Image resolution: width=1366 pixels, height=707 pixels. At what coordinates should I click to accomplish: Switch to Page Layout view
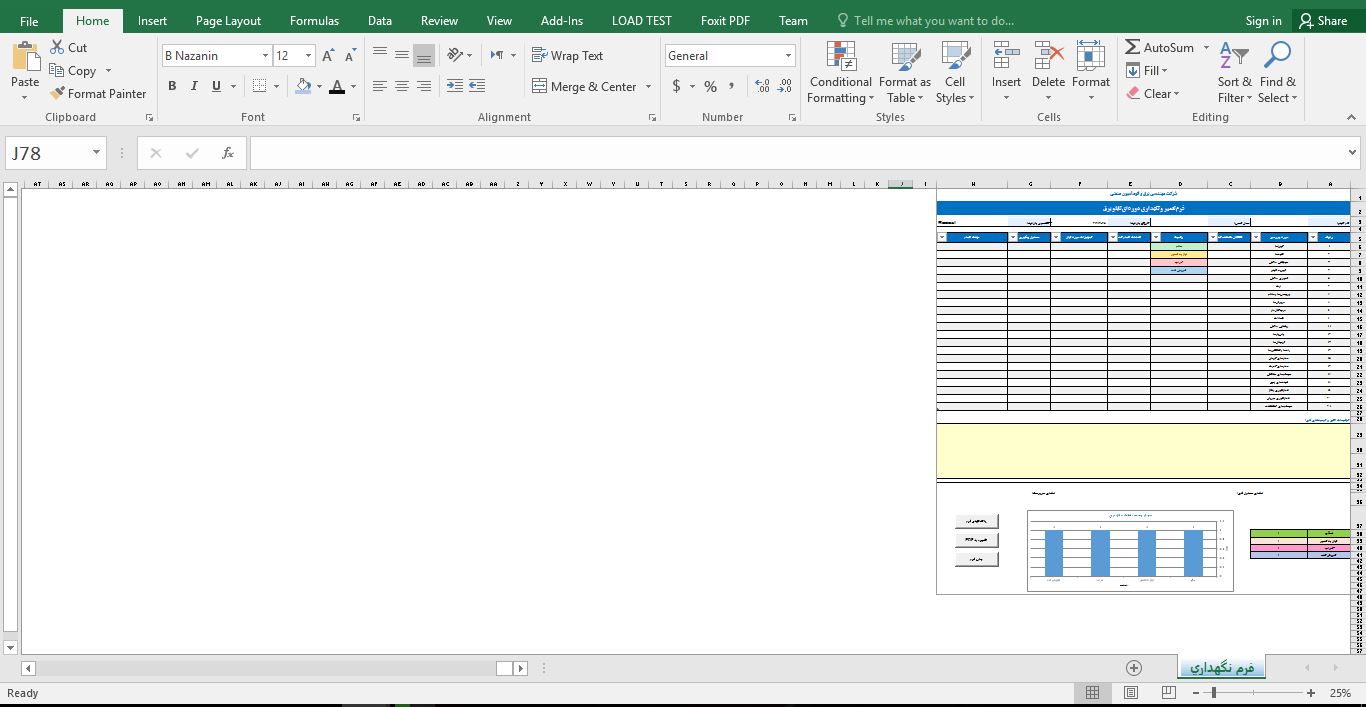click(x=1130, y=692)
